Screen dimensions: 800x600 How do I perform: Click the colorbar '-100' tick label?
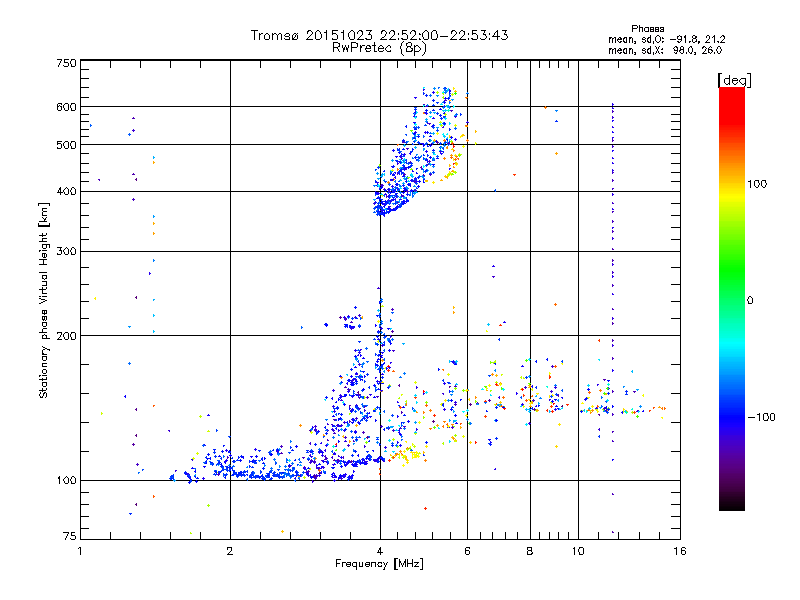(x=761, y=417)
